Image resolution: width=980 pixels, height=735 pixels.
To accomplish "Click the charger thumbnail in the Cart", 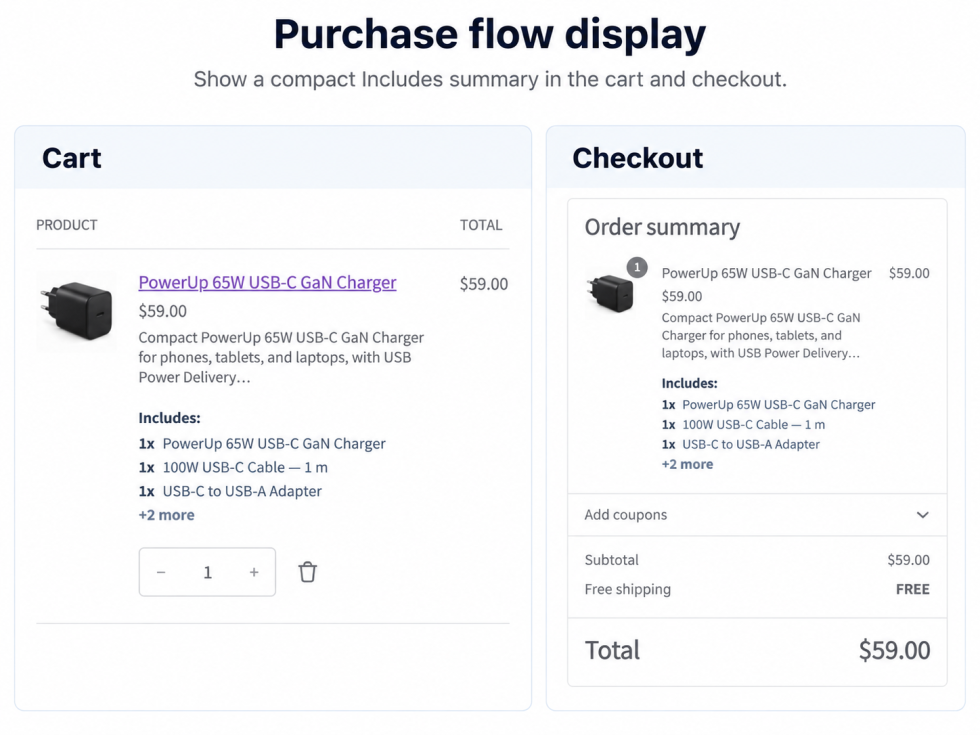I will (x=76, y=311).
